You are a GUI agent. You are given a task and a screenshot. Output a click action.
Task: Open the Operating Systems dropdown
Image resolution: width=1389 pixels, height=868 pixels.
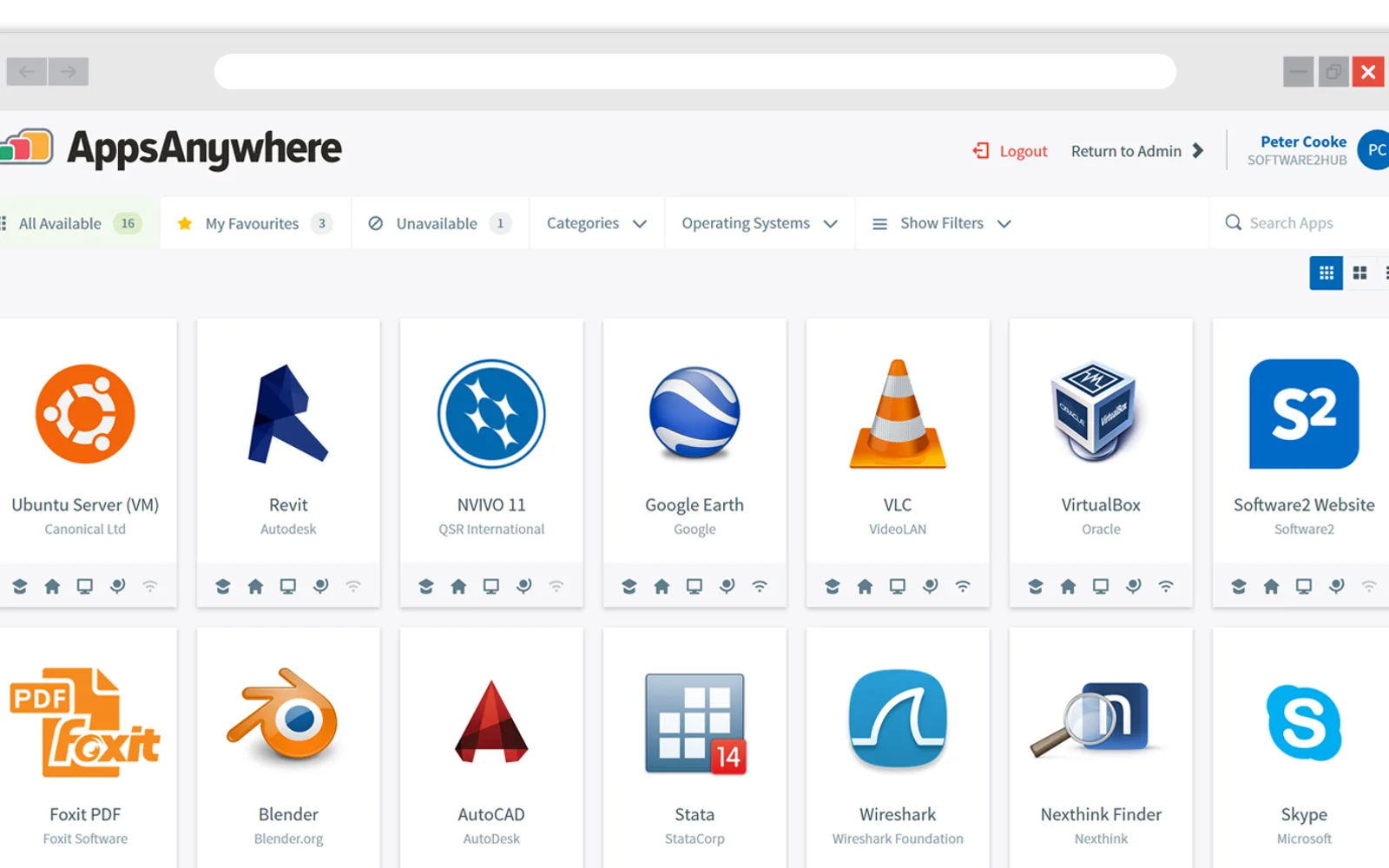[x=760, y=223]
